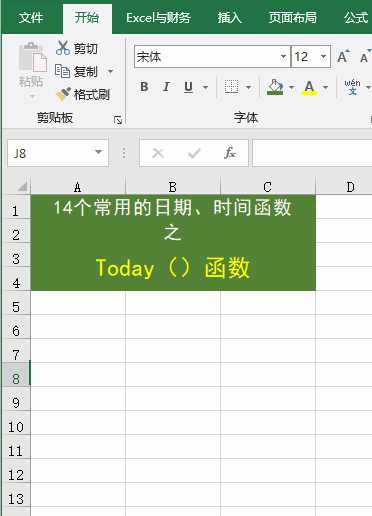This screenshot has height=516, width=372.
Task: Select the merged Today（）函数 title cell
Action: (173, 242)
